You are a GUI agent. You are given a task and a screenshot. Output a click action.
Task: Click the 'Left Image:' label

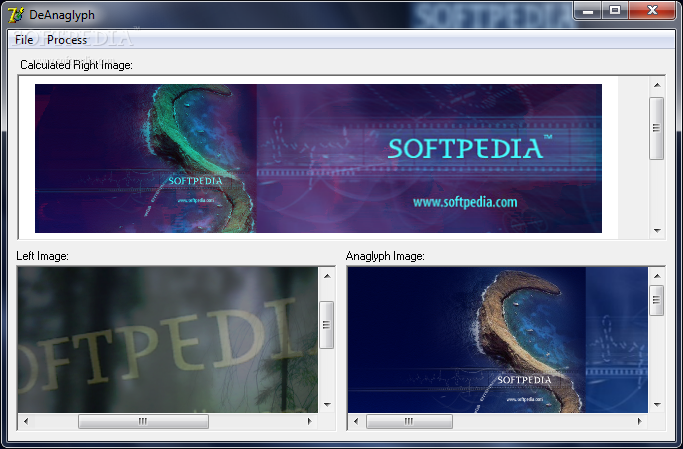[x=42, y=256]
